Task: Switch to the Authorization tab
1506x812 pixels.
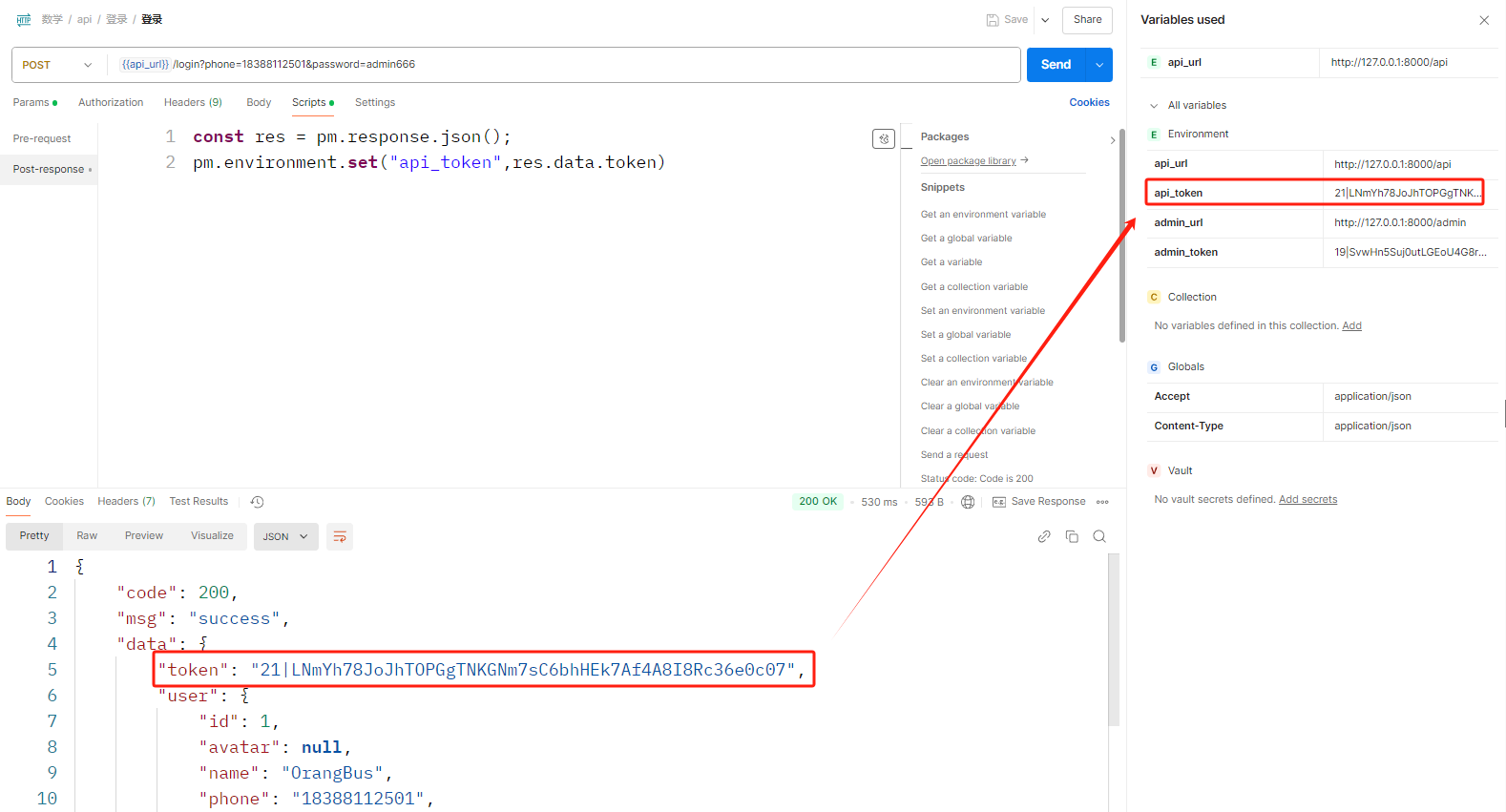Action: [111, 103]
